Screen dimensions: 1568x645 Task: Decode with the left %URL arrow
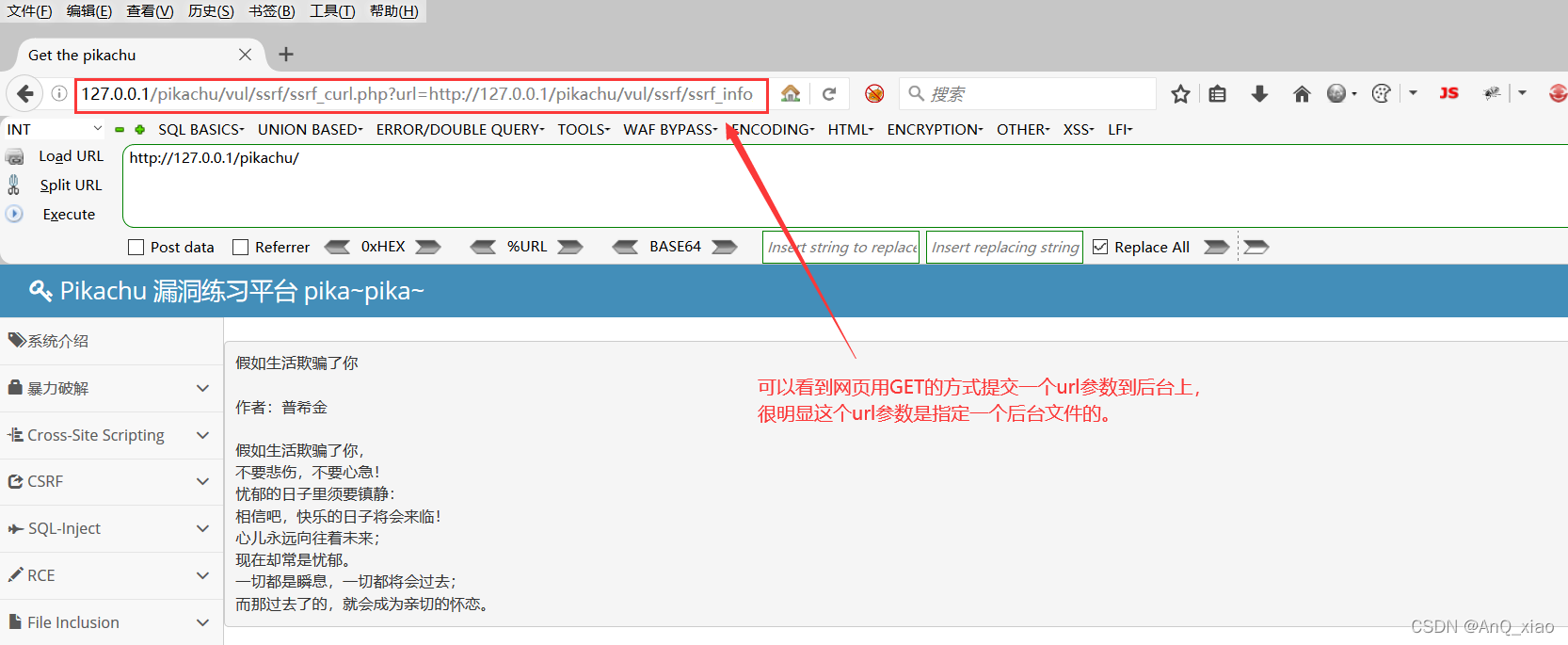483,247
